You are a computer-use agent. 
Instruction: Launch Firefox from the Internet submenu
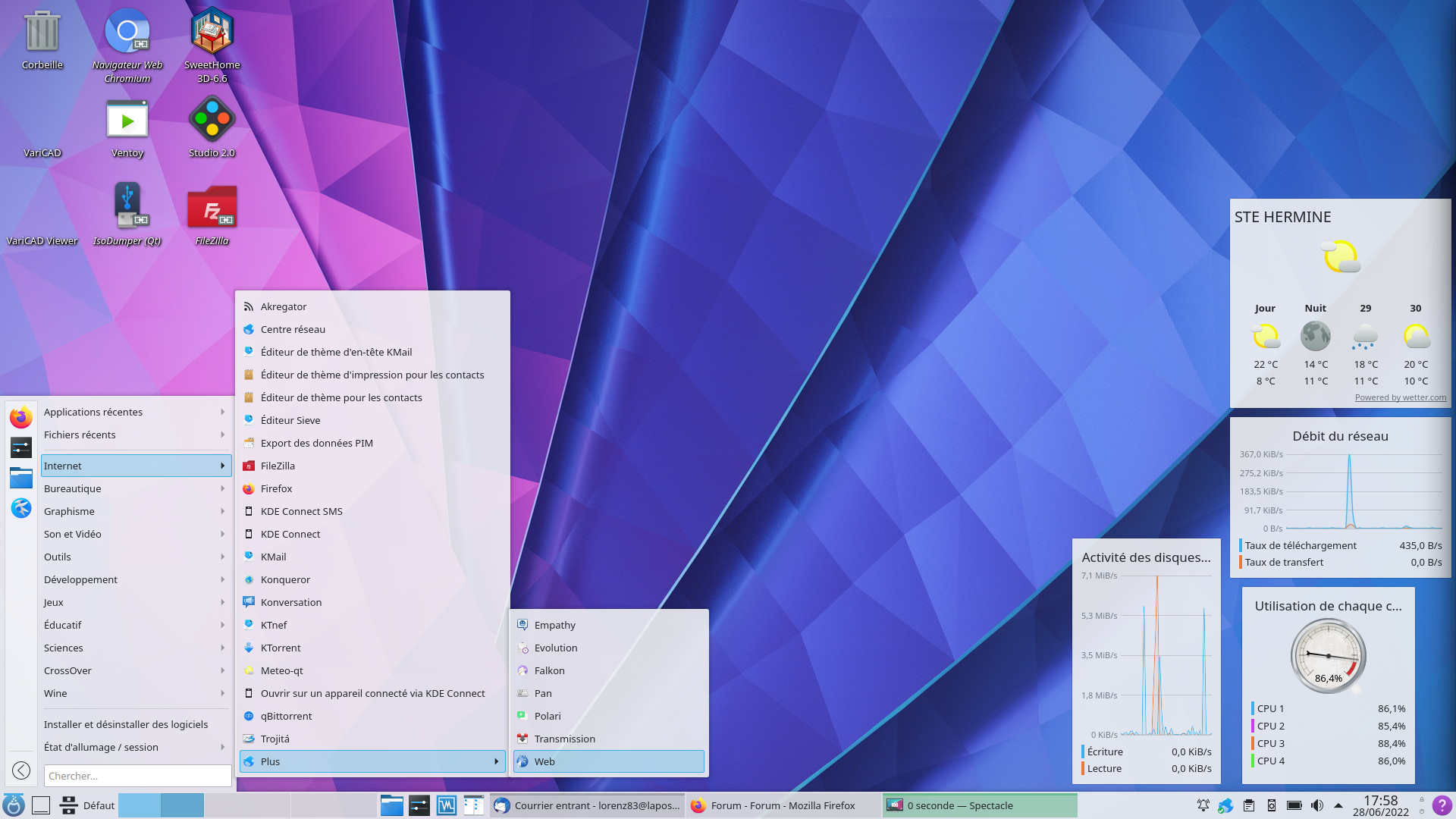pyautogui.click(x=372, y=488)
